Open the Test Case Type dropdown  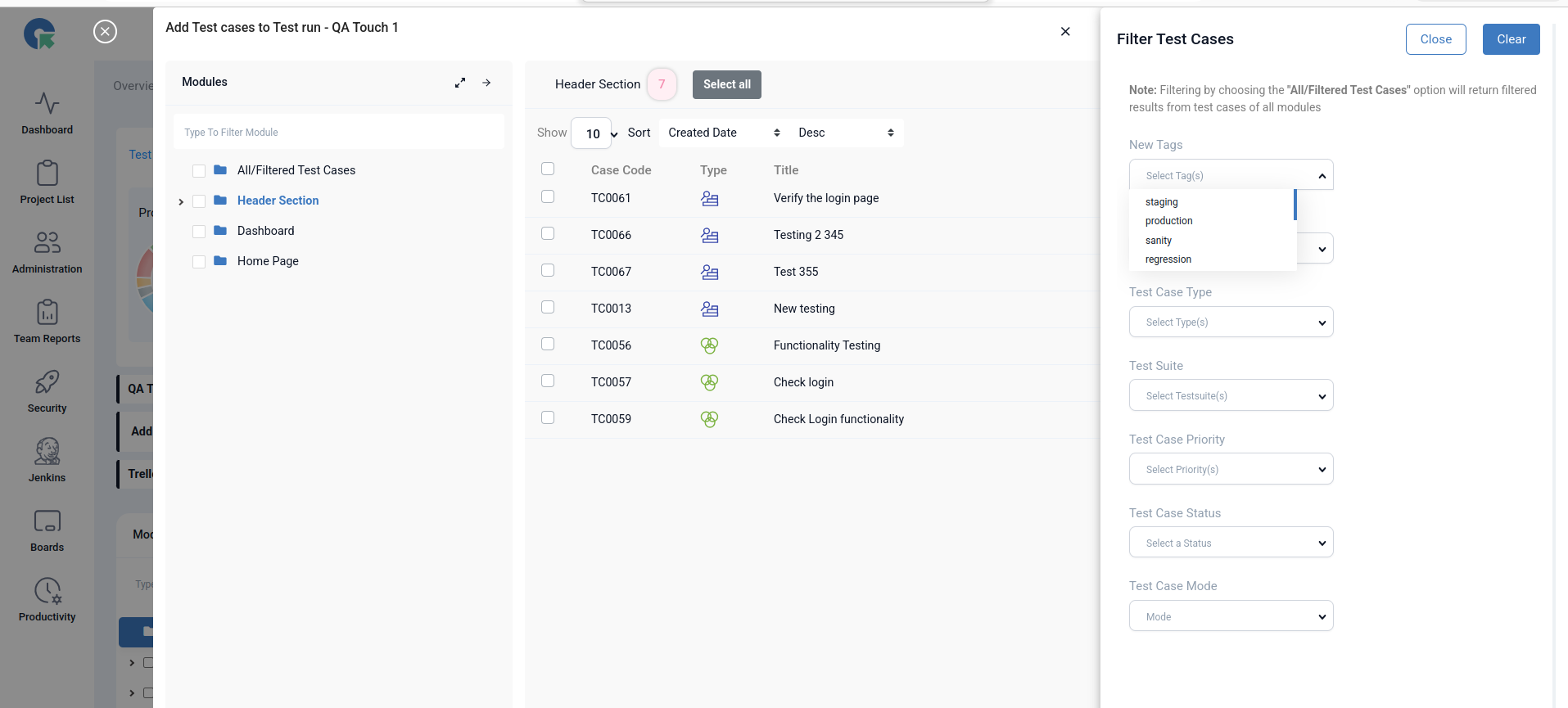click(x=1231, y=322)
